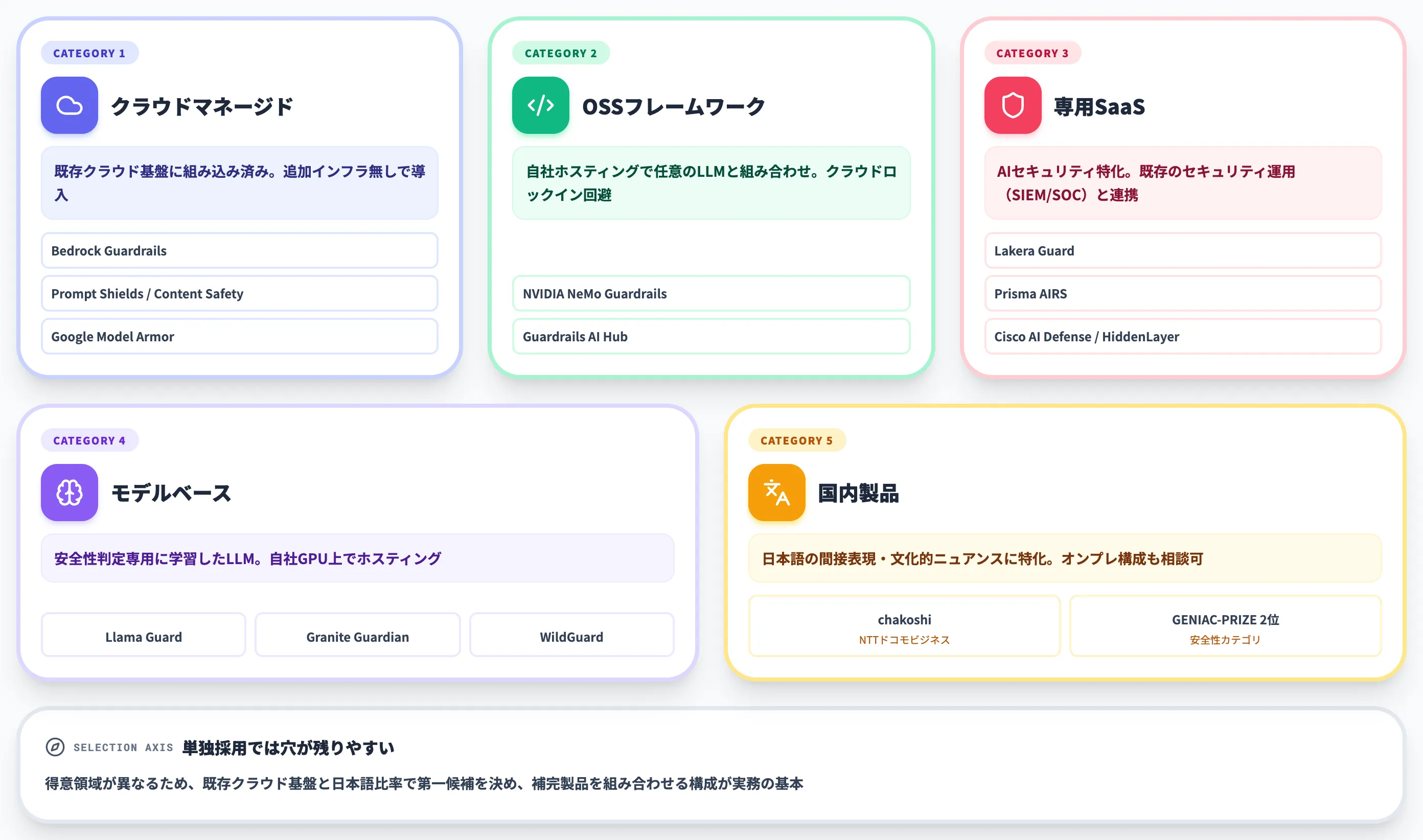
Task: Click the OSSフレームワーク heading
Action: [673, 106]
